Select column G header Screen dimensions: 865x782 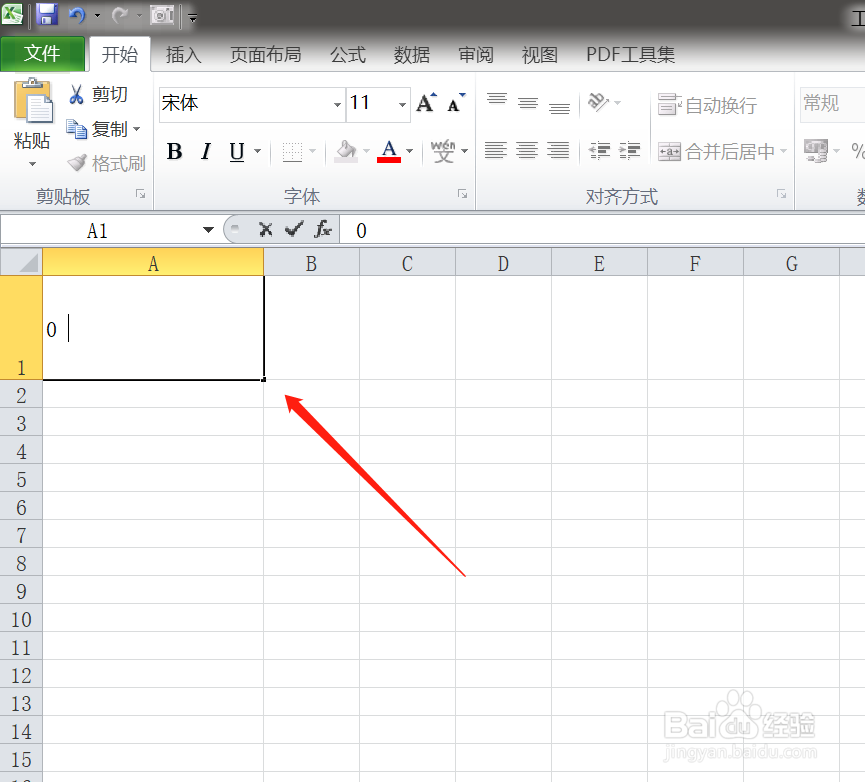(792, 263)
